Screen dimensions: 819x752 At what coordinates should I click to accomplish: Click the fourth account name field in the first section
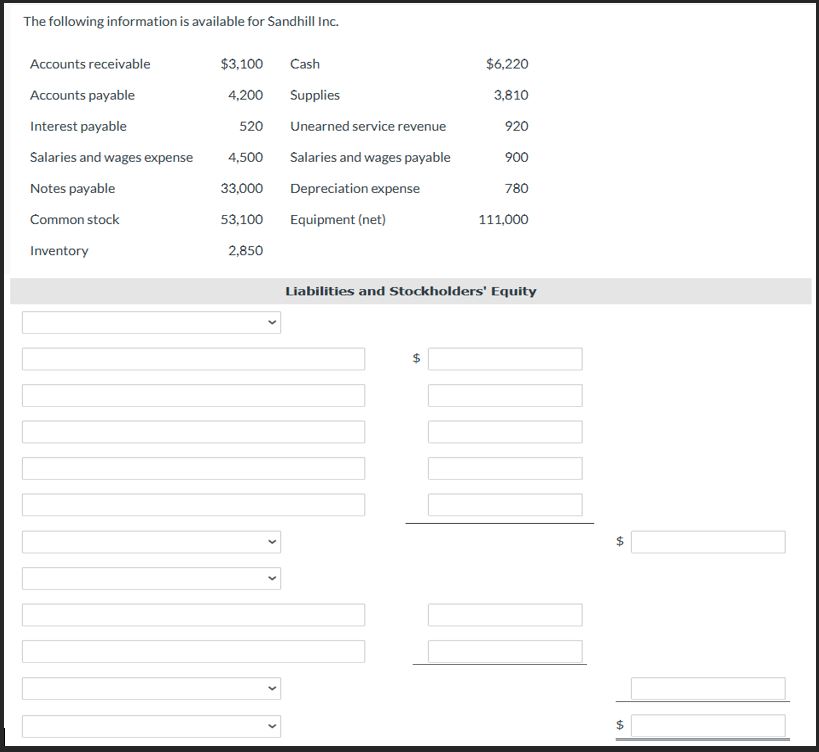click(193, 468)
